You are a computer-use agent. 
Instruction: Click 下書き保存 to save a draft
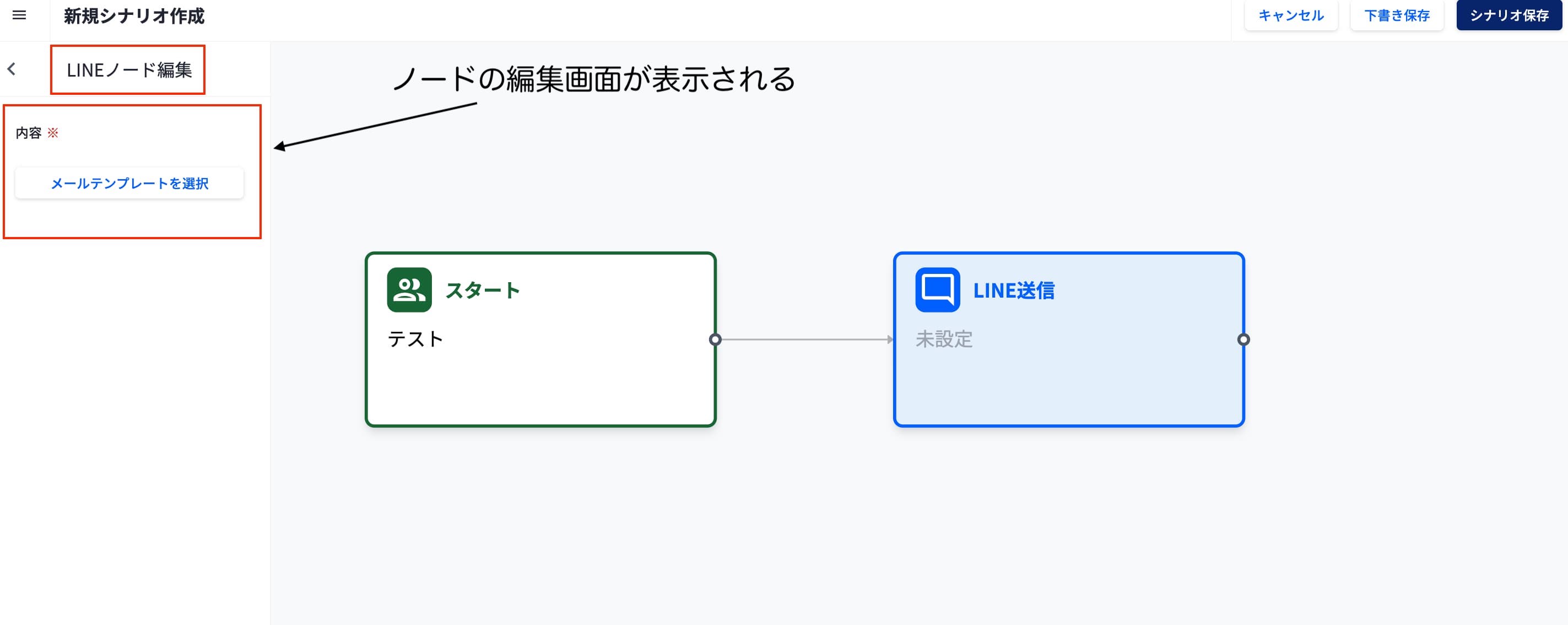pyautogui.click(x=1396, y=16)
